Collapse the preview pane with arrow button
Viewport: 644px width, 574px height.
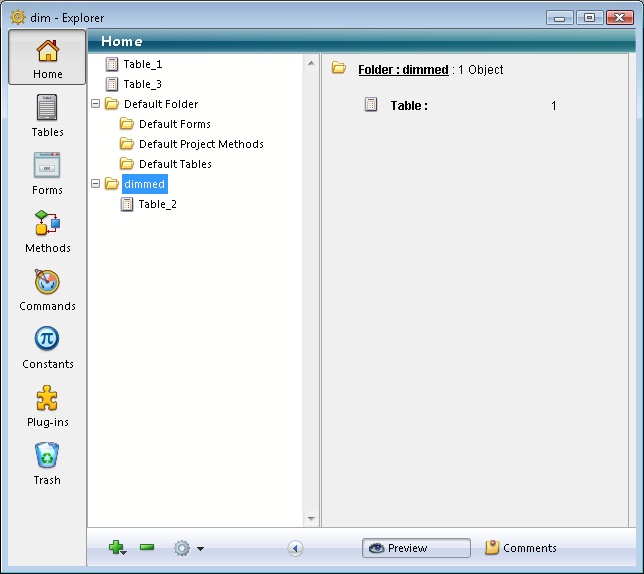[x=295, y=548]
